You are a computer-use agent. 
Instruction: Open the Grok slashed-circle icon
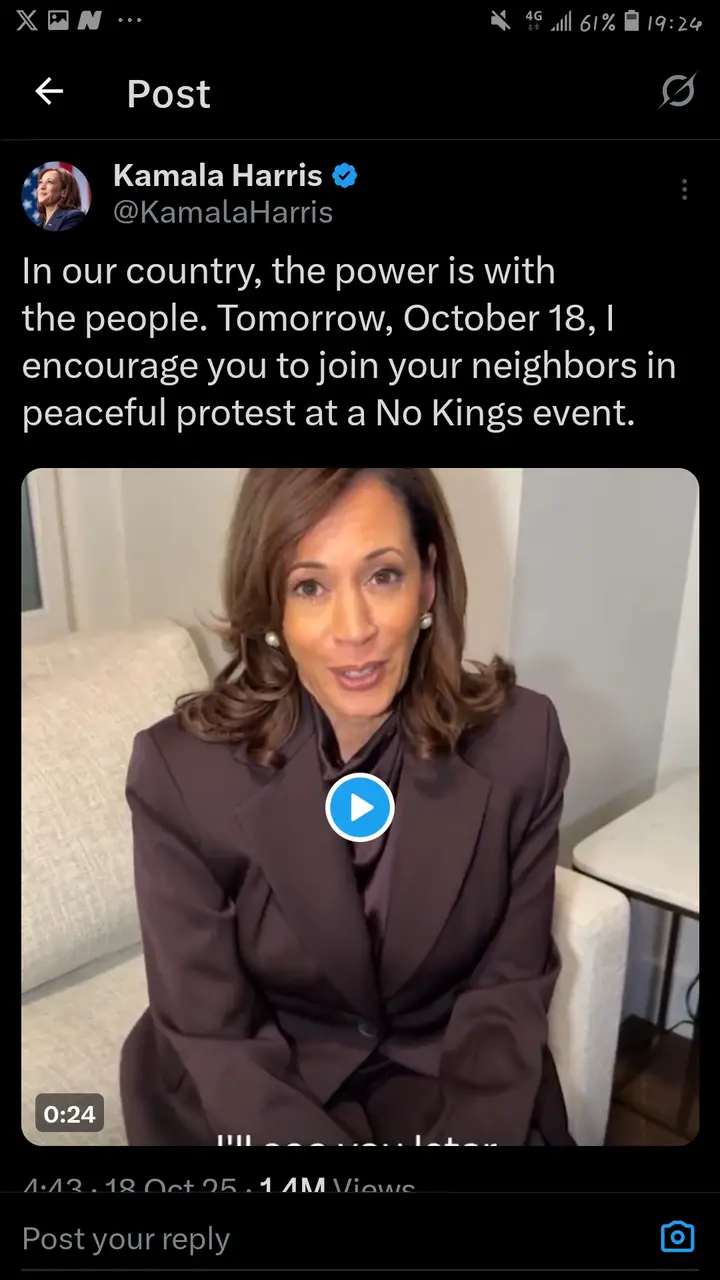(x=677, y=92)
